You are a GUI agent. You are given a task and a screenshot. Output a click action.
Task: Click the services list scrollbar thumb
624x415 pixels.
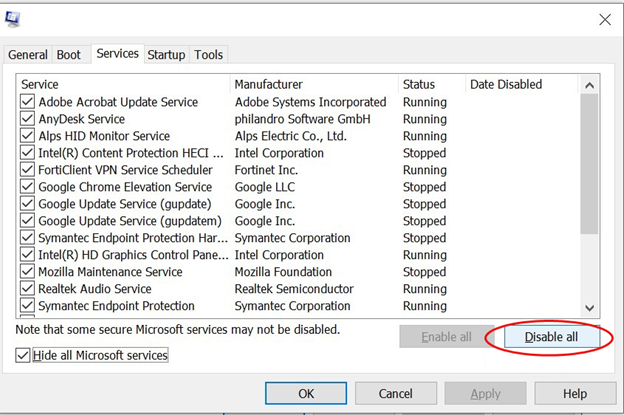click(x=589, y=164)
